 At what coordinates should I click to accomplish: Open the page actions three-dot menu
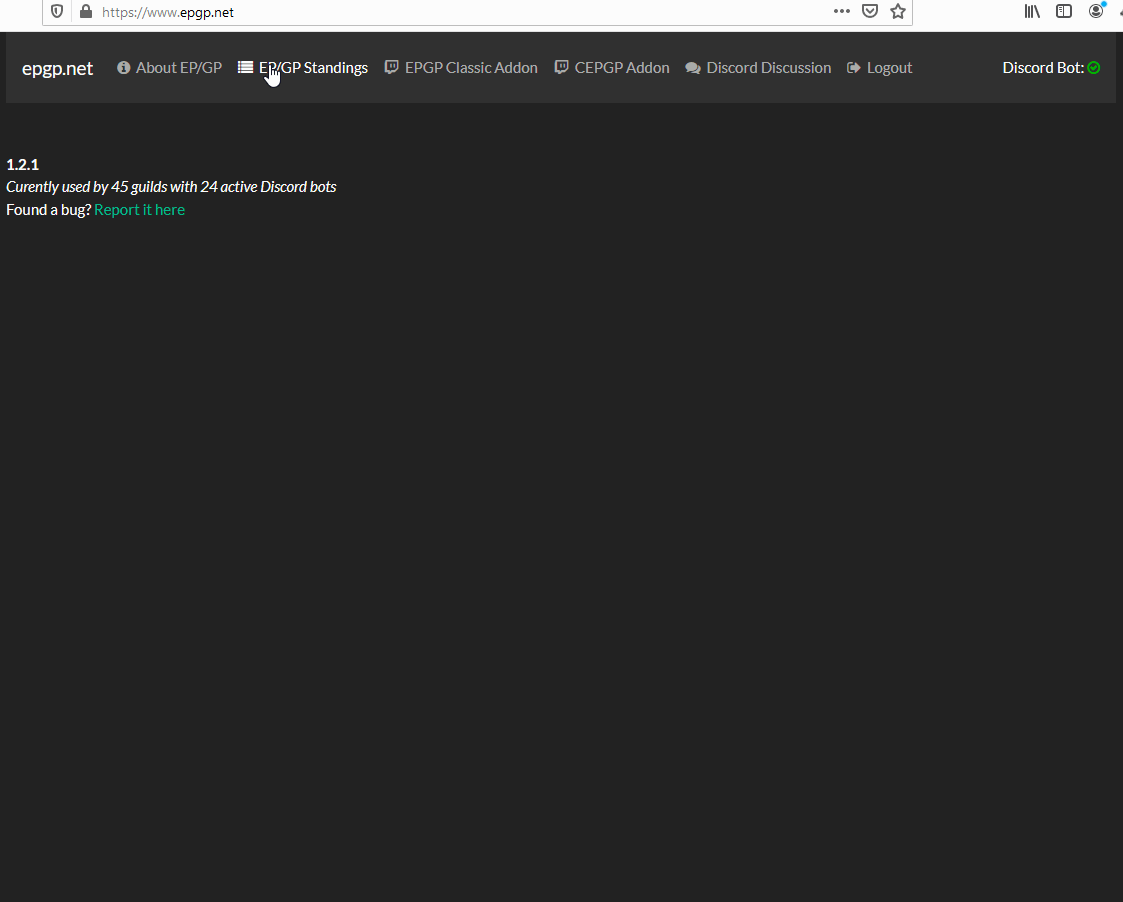coord(842,11)
